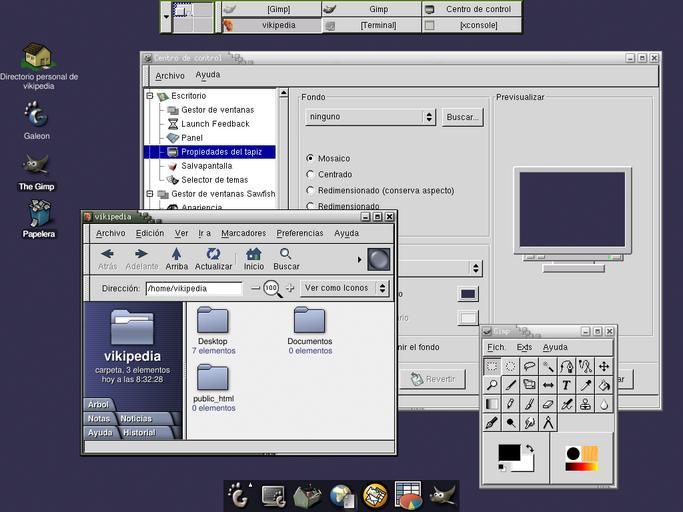The width and height of the screenshot is (683, 512).
Task: Pick the Bucket Fill tool
Action: (x=604, y=385)
